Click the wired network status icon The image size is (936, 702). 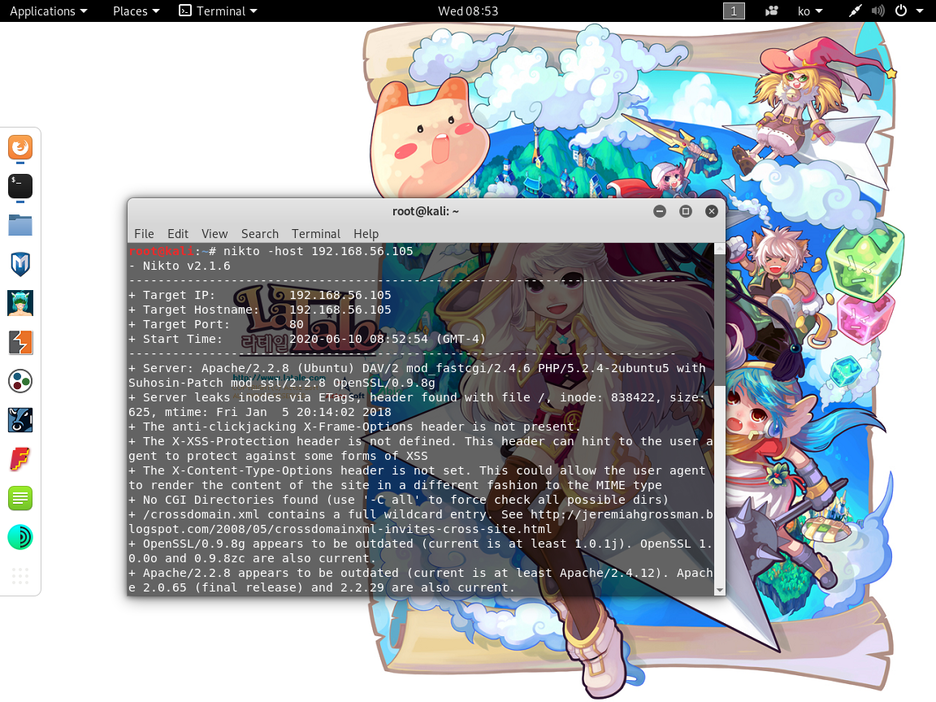855,11
